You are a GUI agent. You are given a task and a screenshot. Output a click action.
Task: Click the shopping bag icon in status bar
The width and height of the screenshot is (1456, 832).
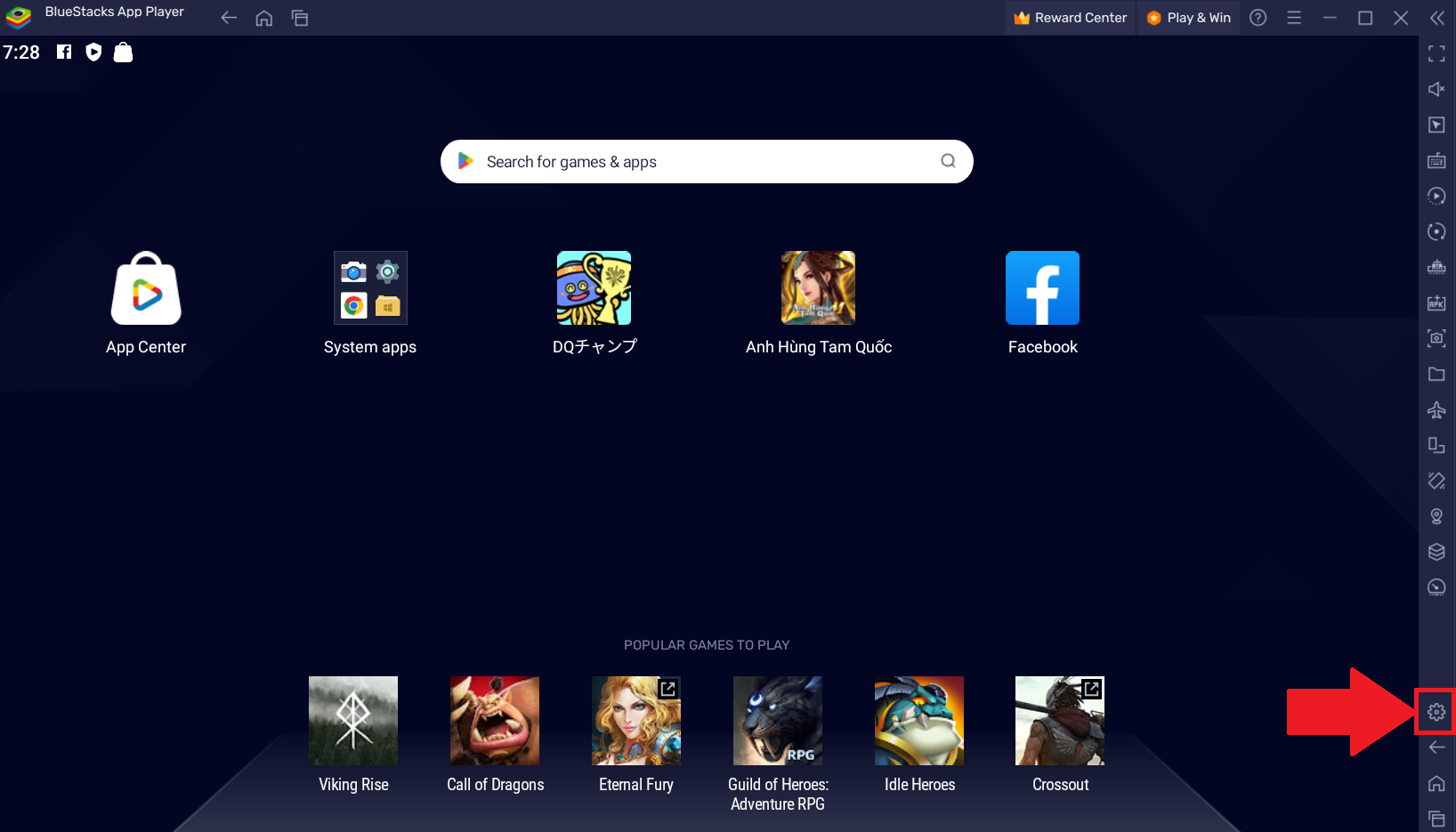(124, 53)
